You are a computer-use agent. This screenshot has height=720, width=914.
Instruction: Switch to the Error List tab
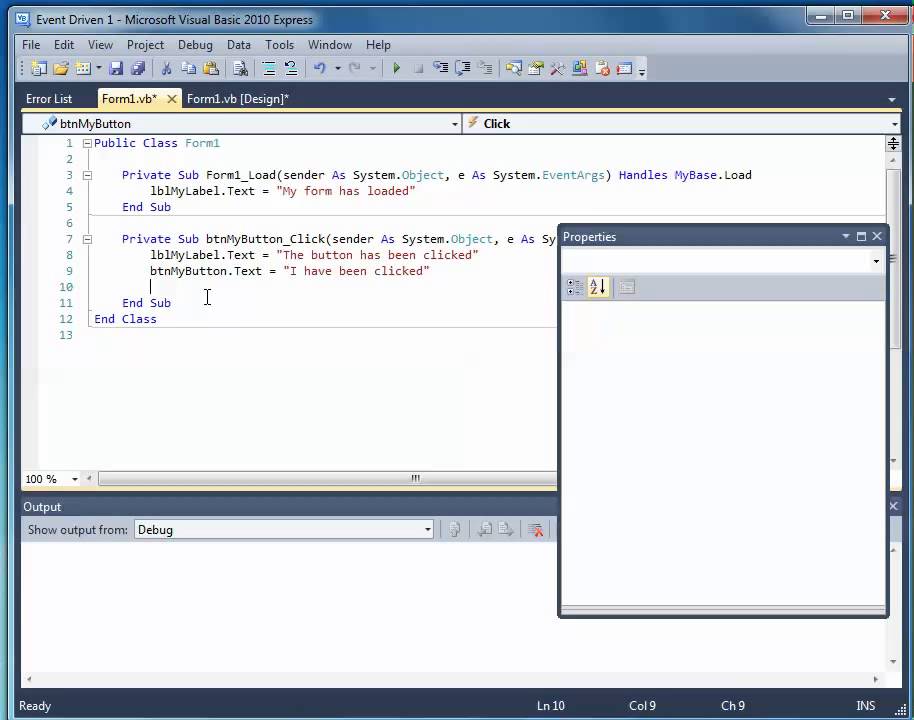click(x=49, y=99)
